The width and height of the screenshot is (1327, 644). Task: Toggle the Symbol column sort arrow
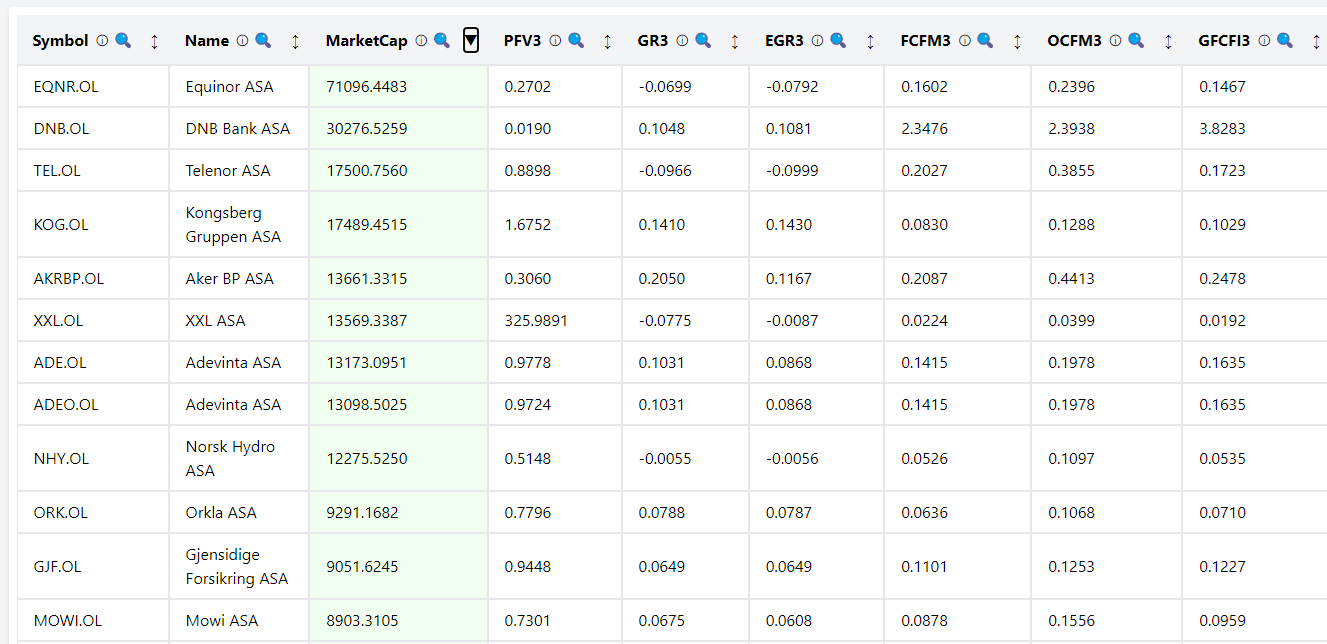click(154, 41)
